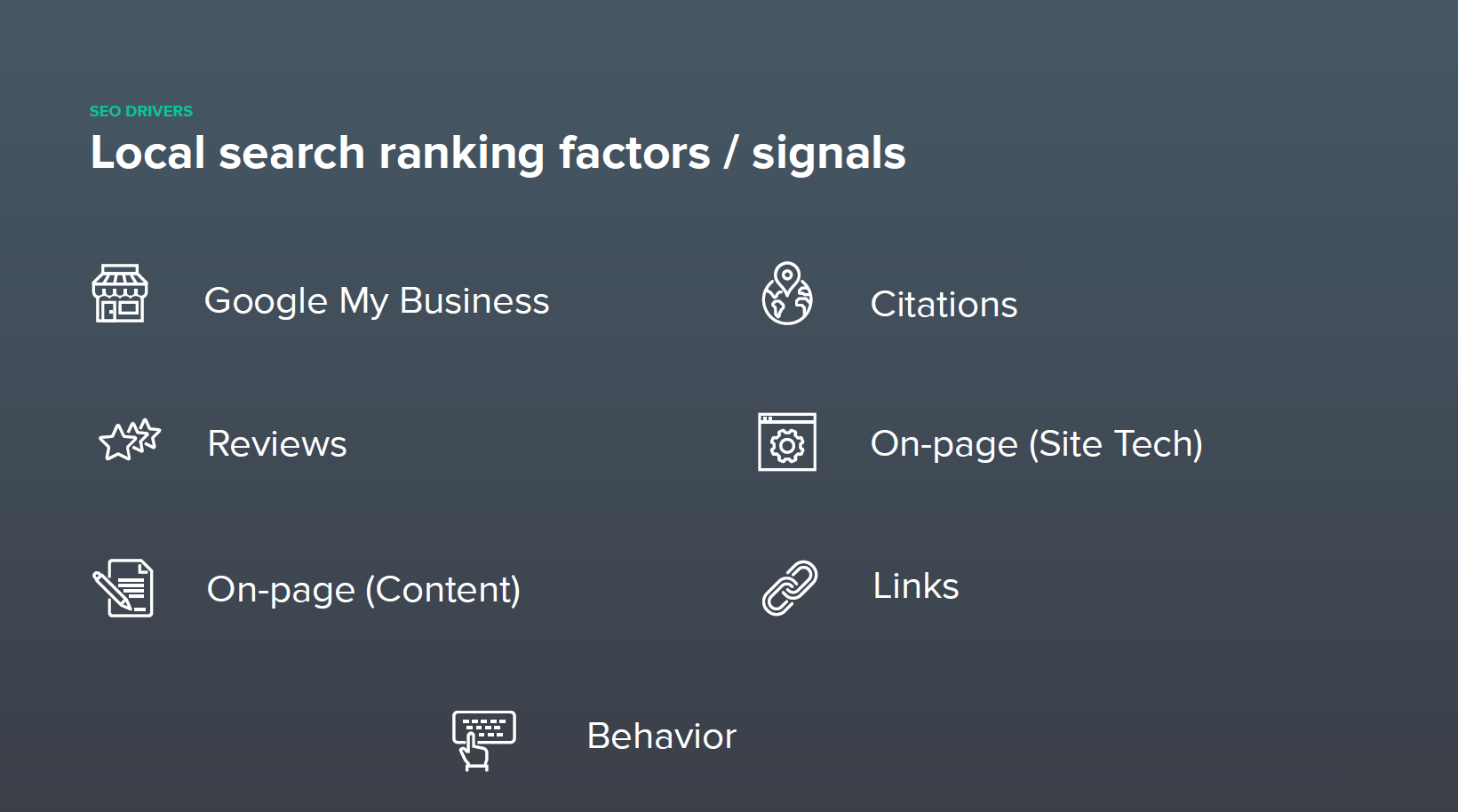This screenshot has height=812, width=1458.
Task: Click the Behavior keyboard hand icon
Action: pos(483,739)
